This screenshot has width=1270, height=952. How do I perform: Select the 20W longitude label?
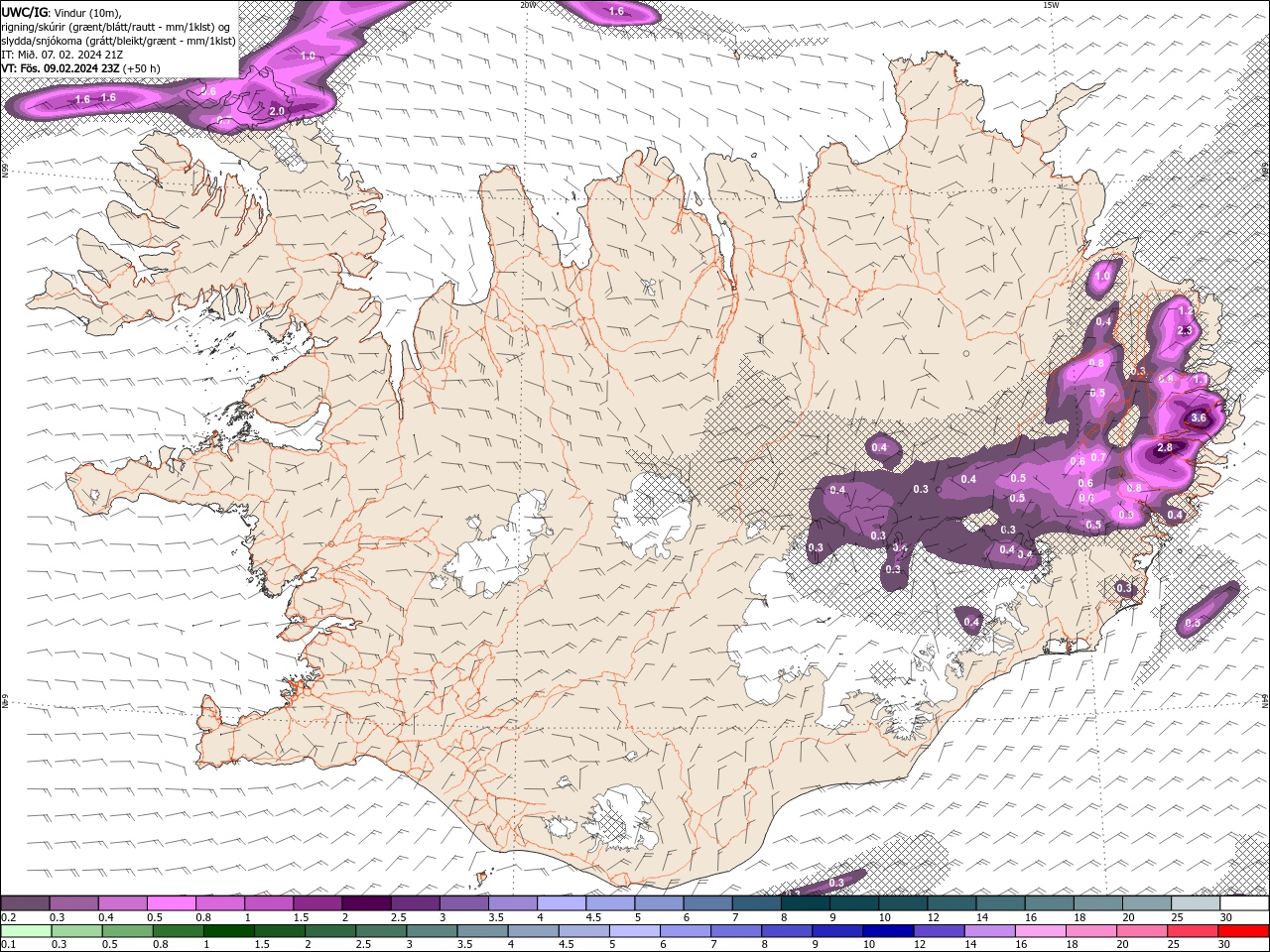[x=528, y=5]
